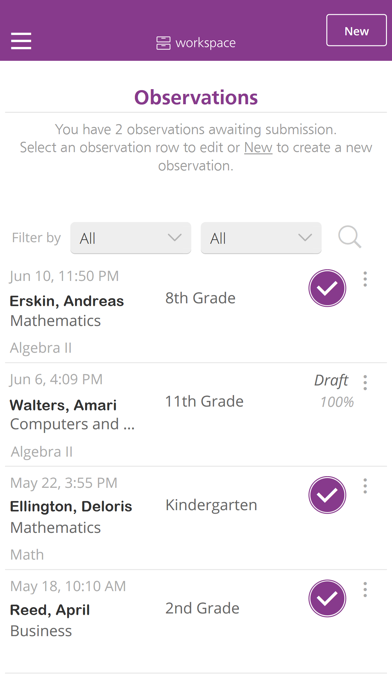Select the Erskin, Andreas observation row
This screenshot has width=392, height=696.
tap(196, 311)
